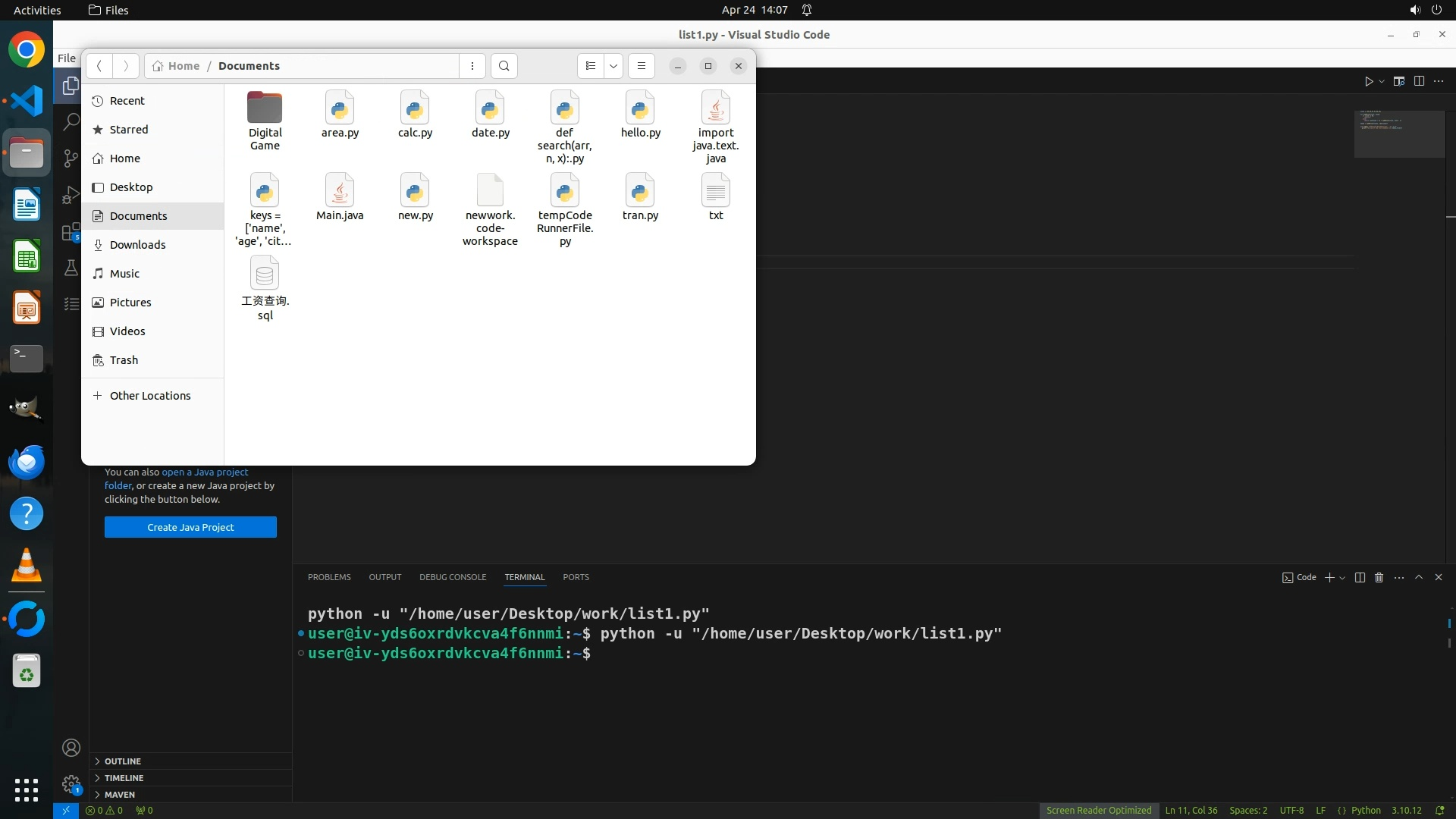The image size is (1456, 819).
Task: Maximize panel size with the chevron up
Action: [x=1419, y=577]
